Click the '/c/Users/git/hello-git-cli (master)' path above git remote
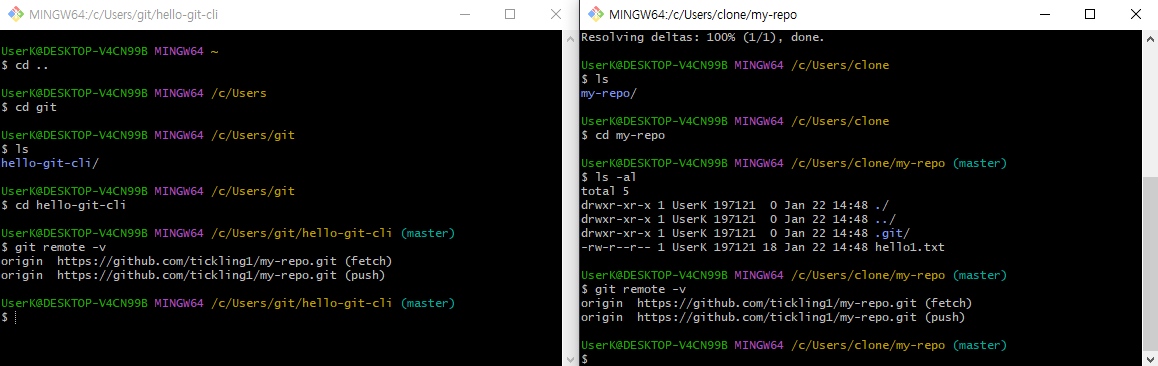This screenshot has height=366, width=1158. point(333,233)
